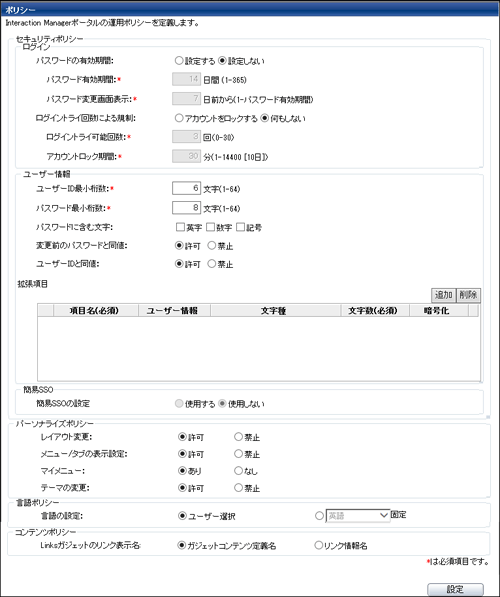Select 使用する for simple SSO
Screen dimensions: 500x597
point(179,404)
